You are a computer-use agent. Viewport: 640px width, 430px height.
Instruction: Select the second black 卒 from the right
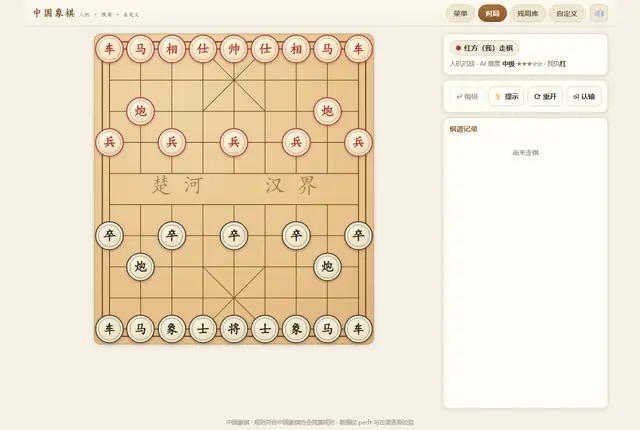click(x=296, y=235)
